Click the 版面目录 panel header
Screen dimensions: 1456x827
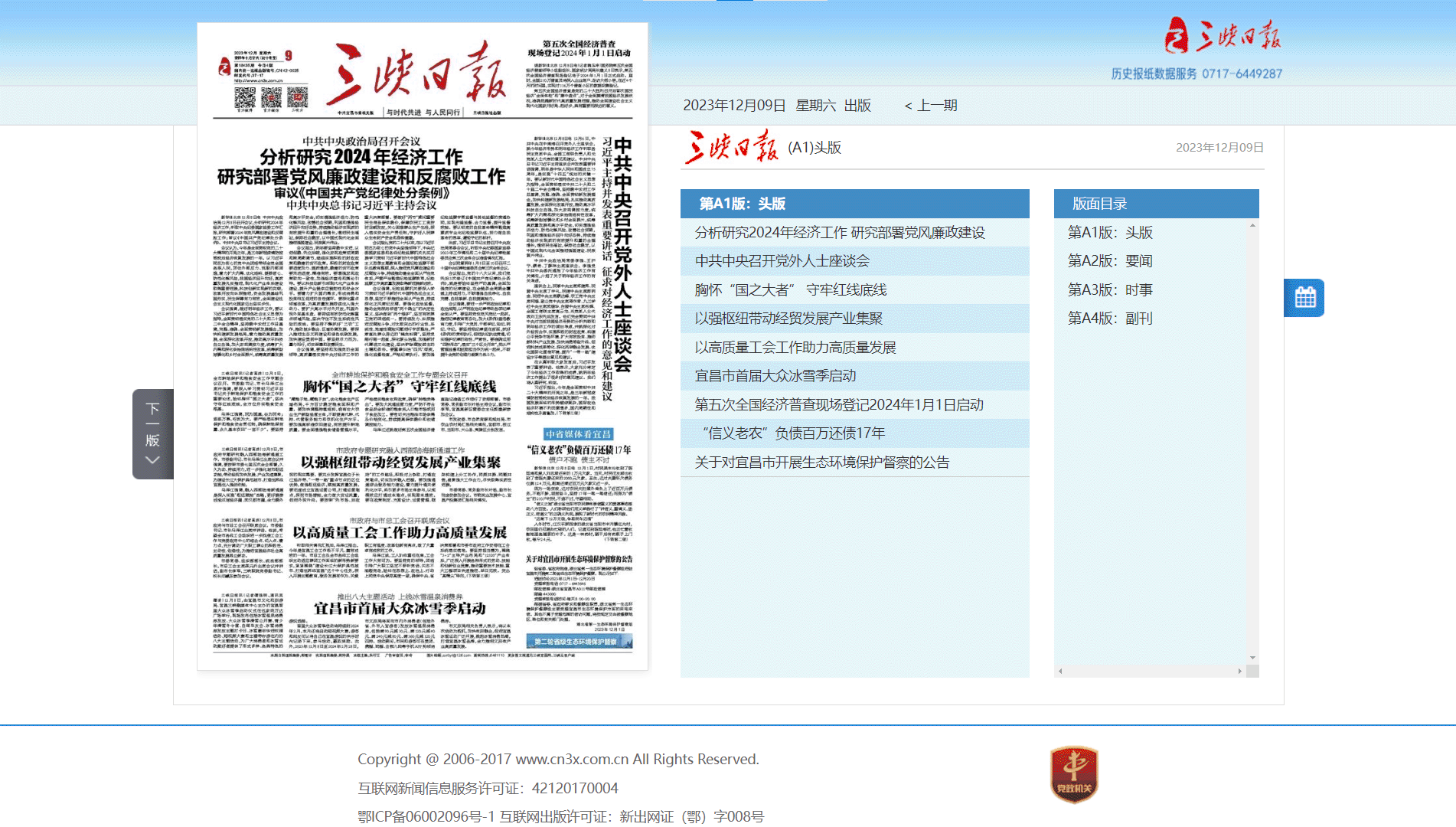tap(1156, 204)
